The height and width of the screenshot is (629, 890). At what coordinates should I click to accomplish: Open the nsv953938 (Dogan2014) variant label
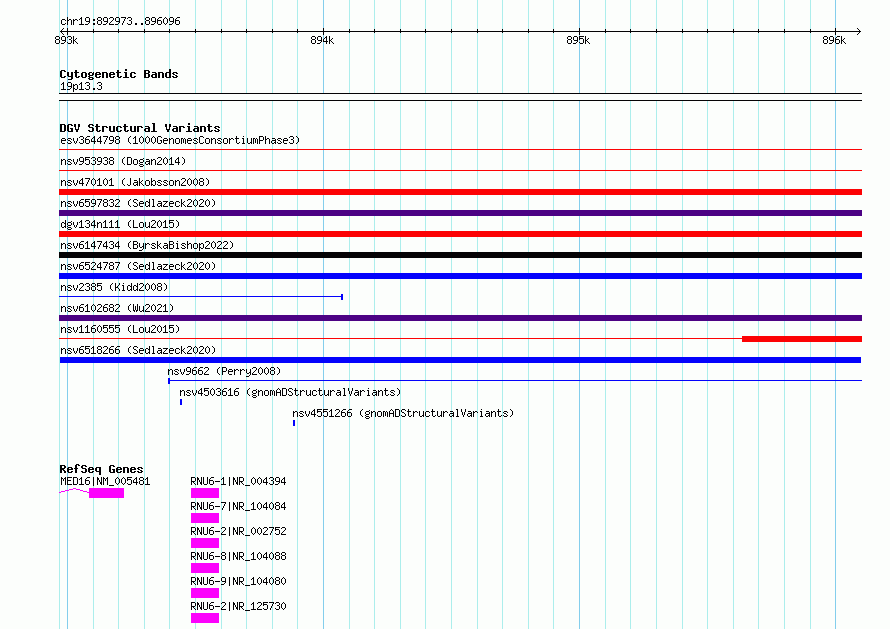(x=123, y=161)
